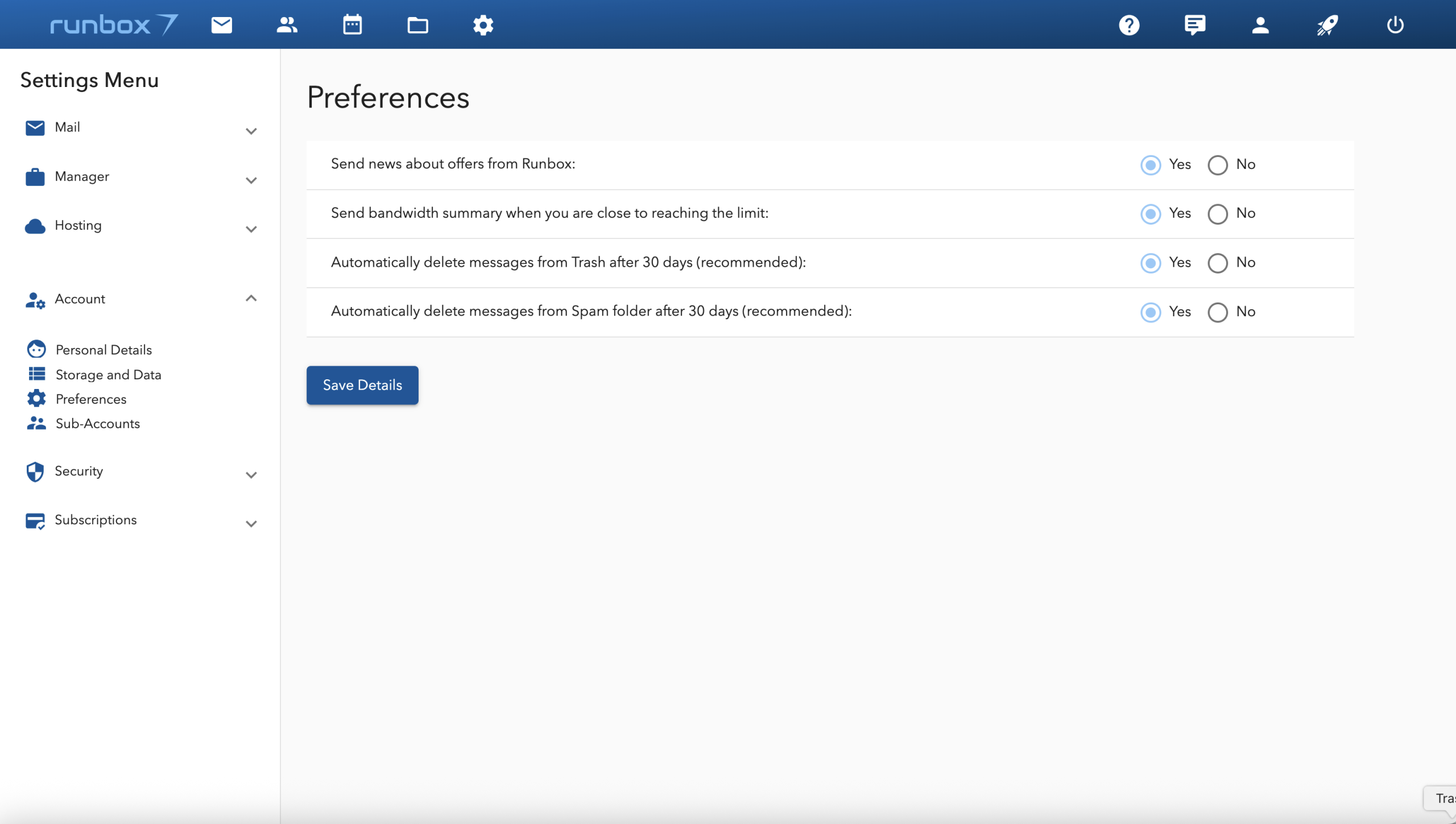Open Contacts from the top navigation
Viewport: 1456px width, 824px height.
coord(287,25)
